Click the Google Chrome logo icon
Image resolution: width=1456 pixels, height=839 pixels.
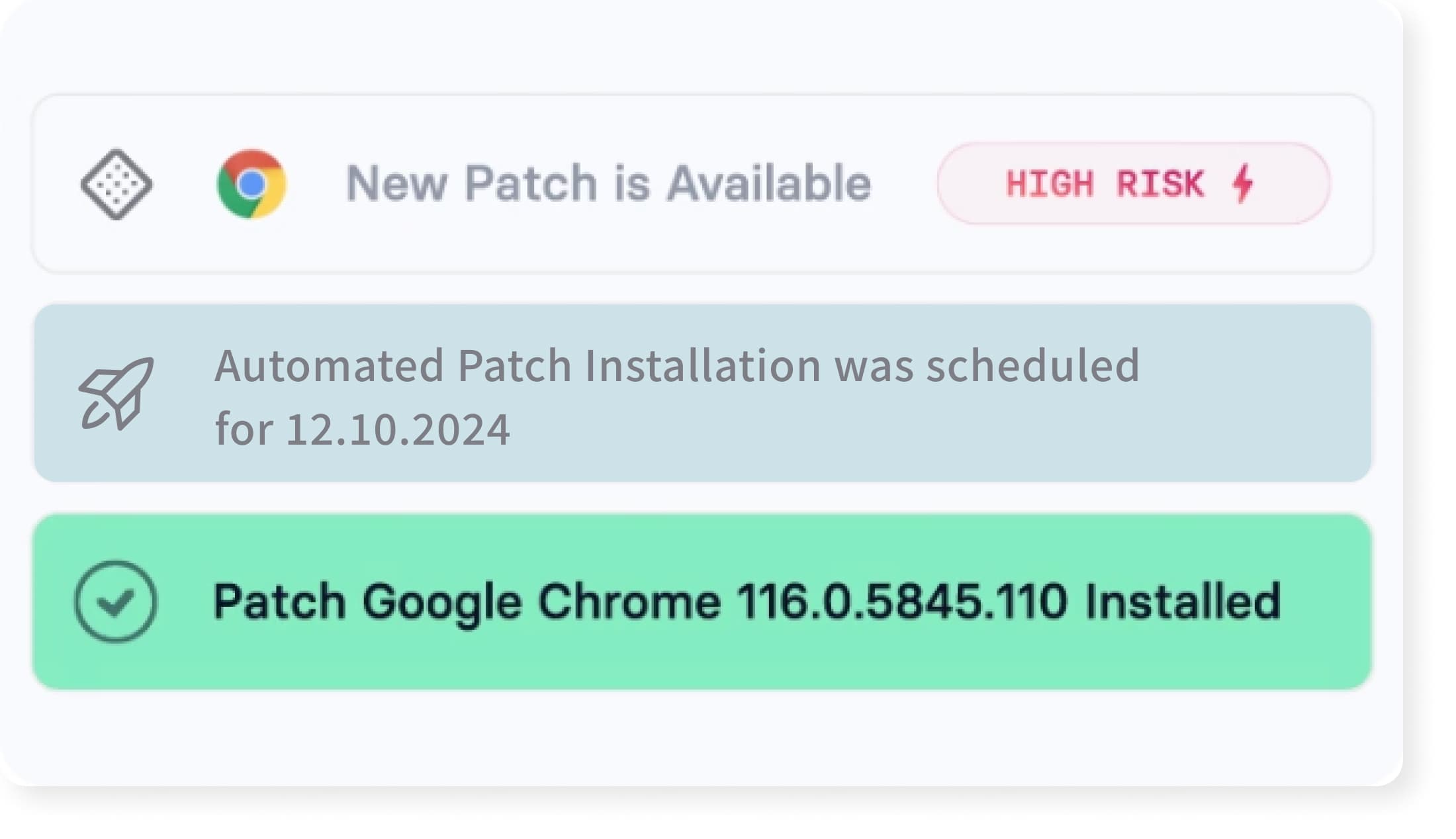(251, 184)
